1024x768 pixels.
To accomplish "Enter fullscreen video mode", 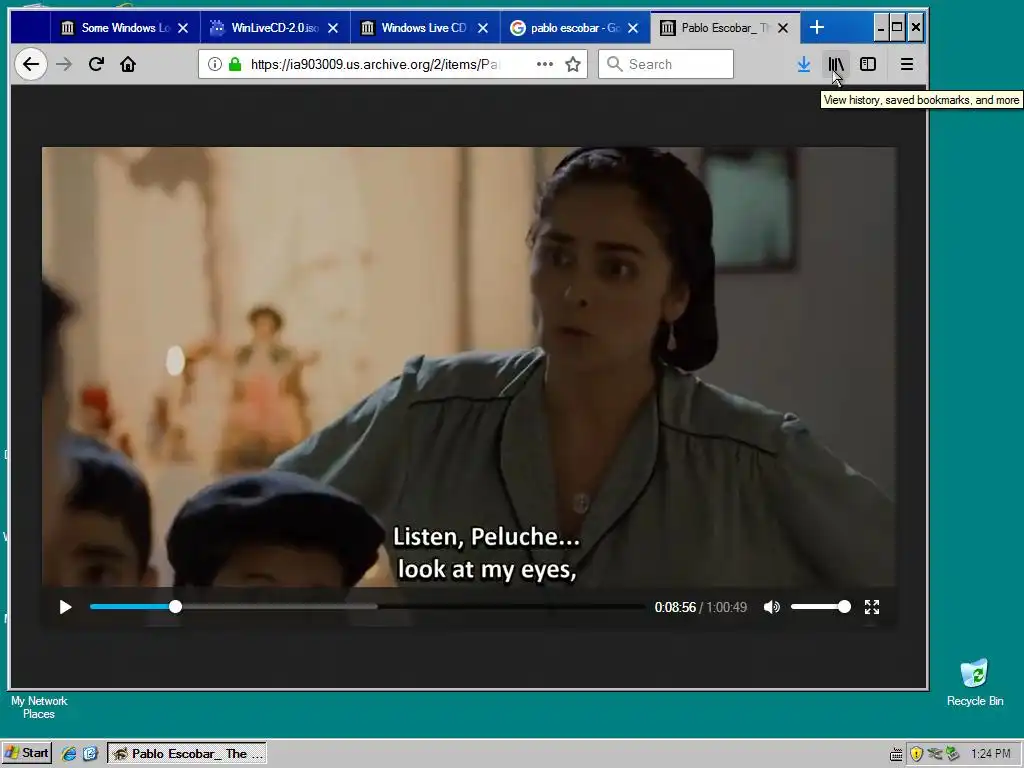I will point(872,607).
